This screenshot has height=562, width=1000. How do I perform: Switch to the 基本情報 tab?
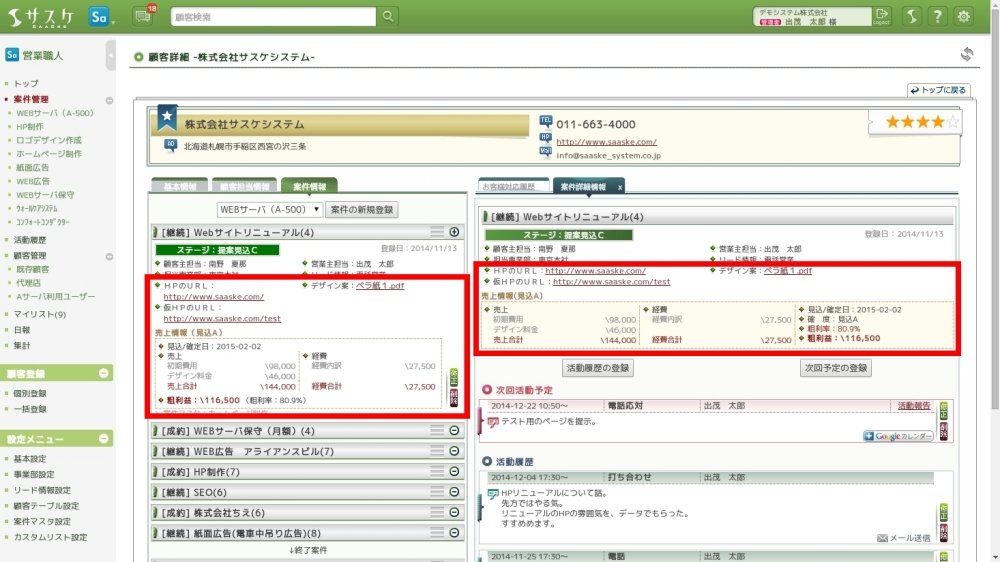pos(179,186)
